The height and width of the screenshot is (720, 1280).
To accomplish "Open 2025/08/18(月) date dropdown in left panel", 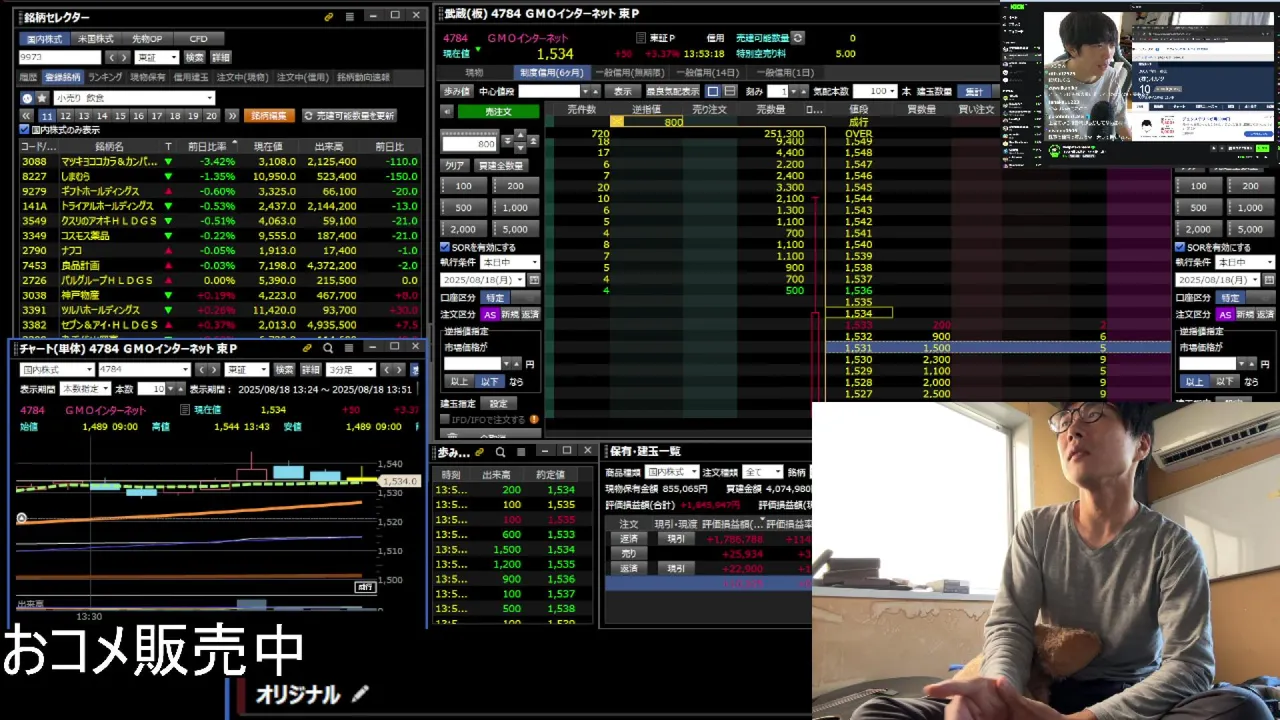I will [483, 280].
